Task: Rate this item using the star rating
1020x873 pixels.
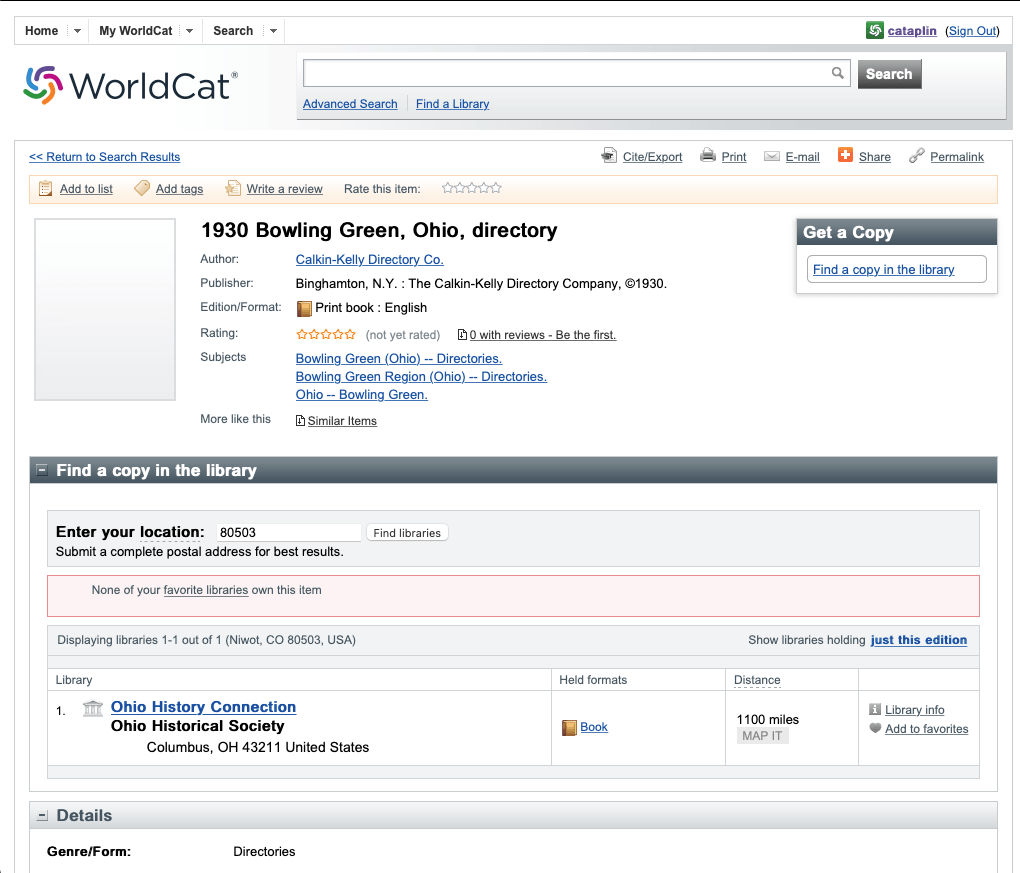Action: click(472, 188)
